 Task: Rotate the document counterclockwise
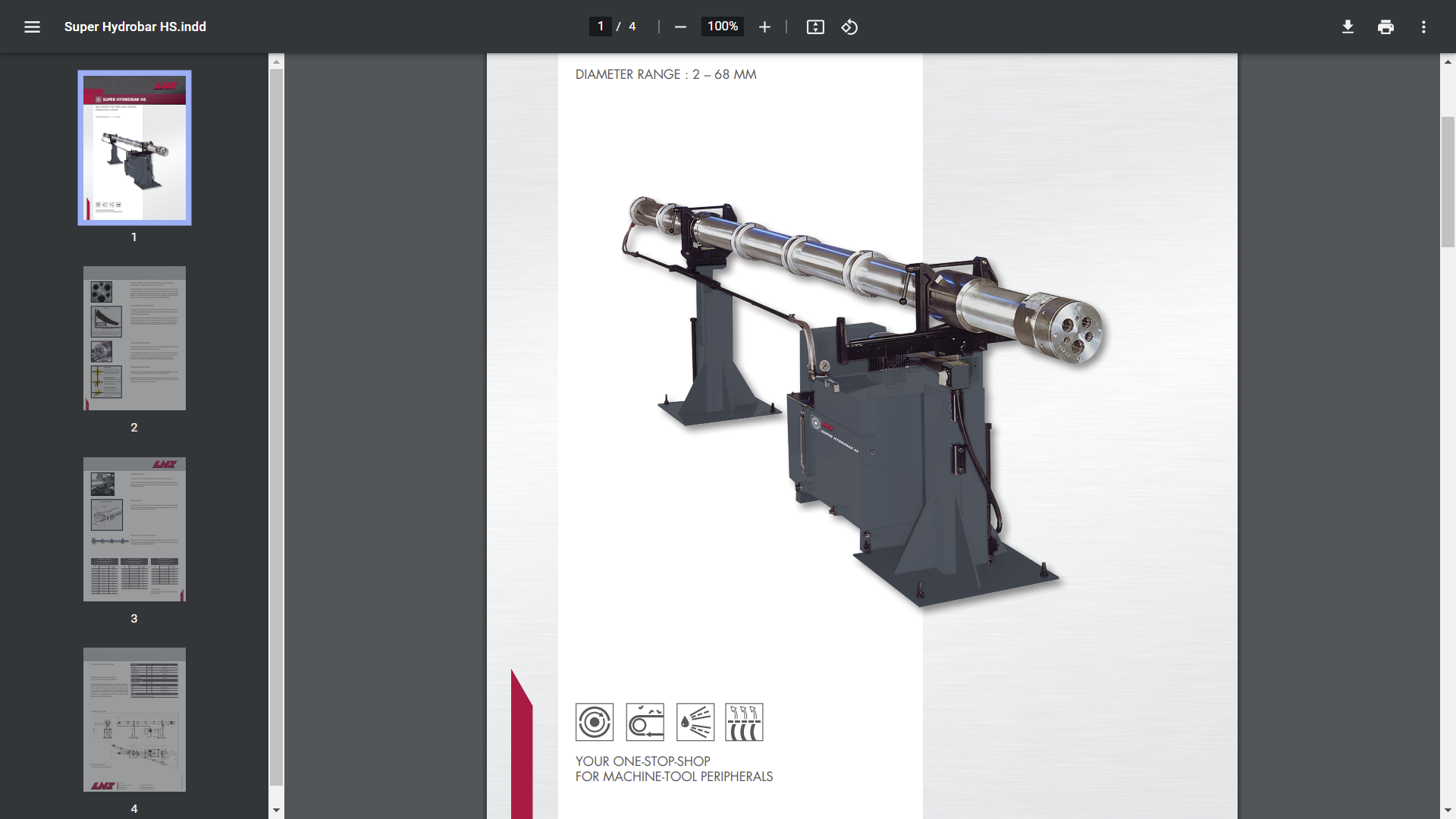(849, 27)
